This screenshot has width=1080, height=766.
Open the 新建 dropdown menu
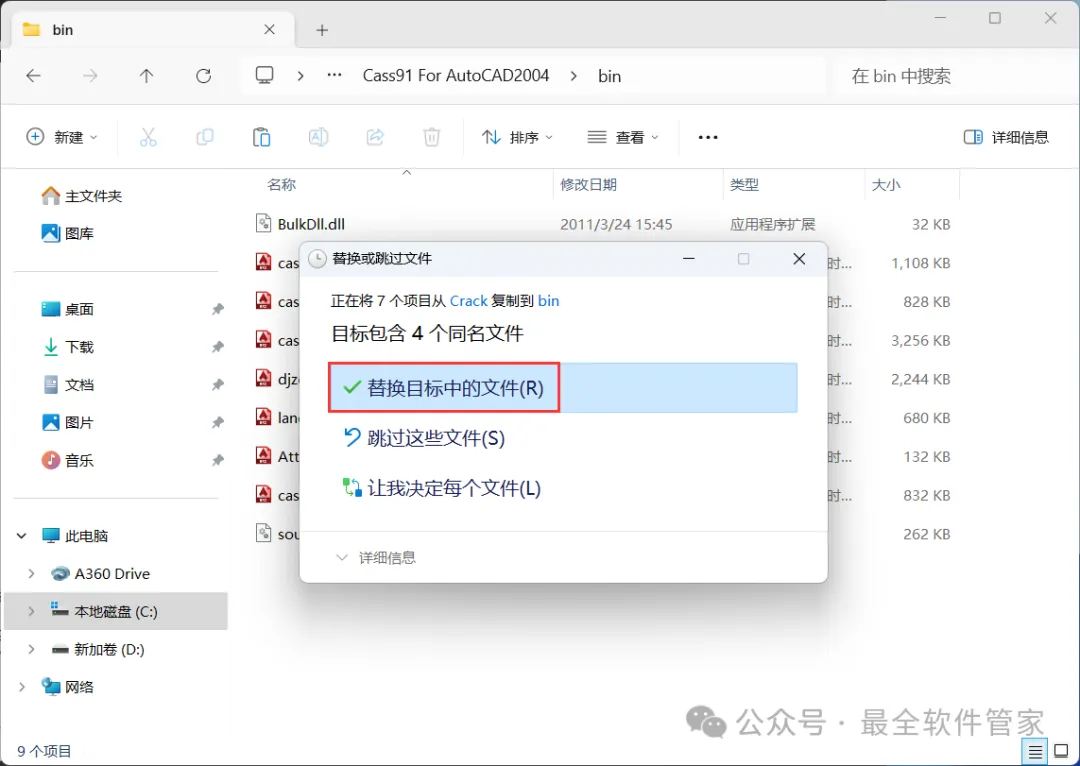pyautogui.click(x=62, y=137)
